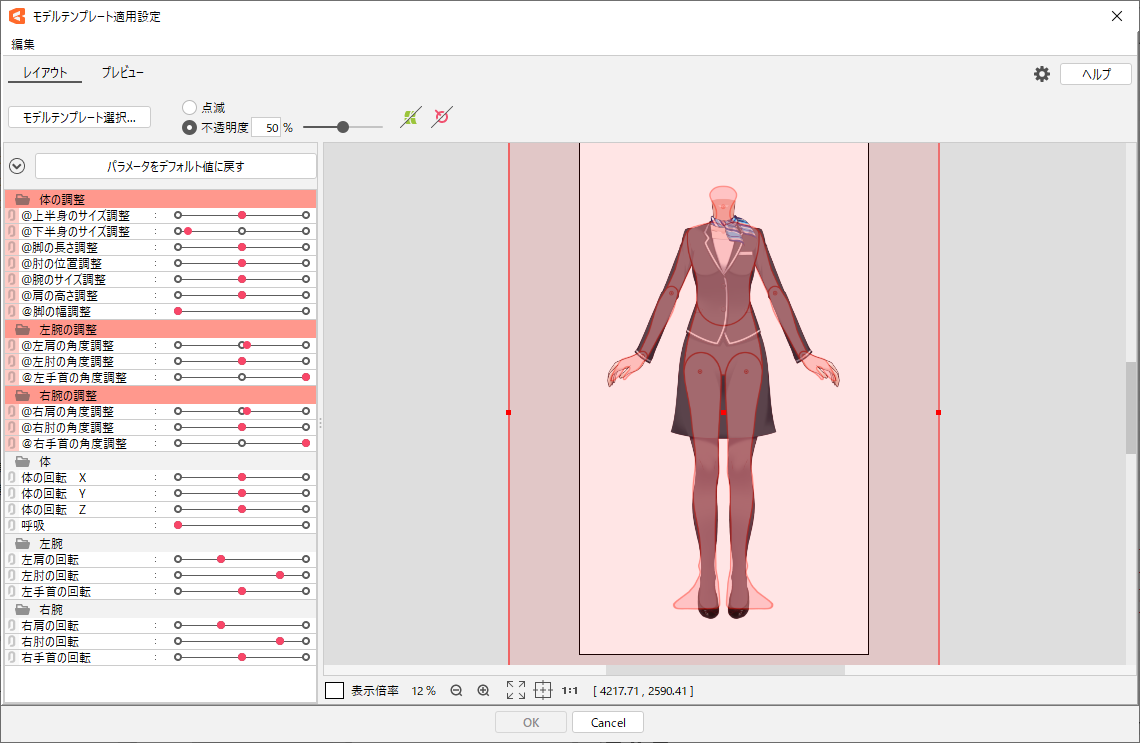Open the 編集 menu
1140x743 pixels.
click(22, 43)
